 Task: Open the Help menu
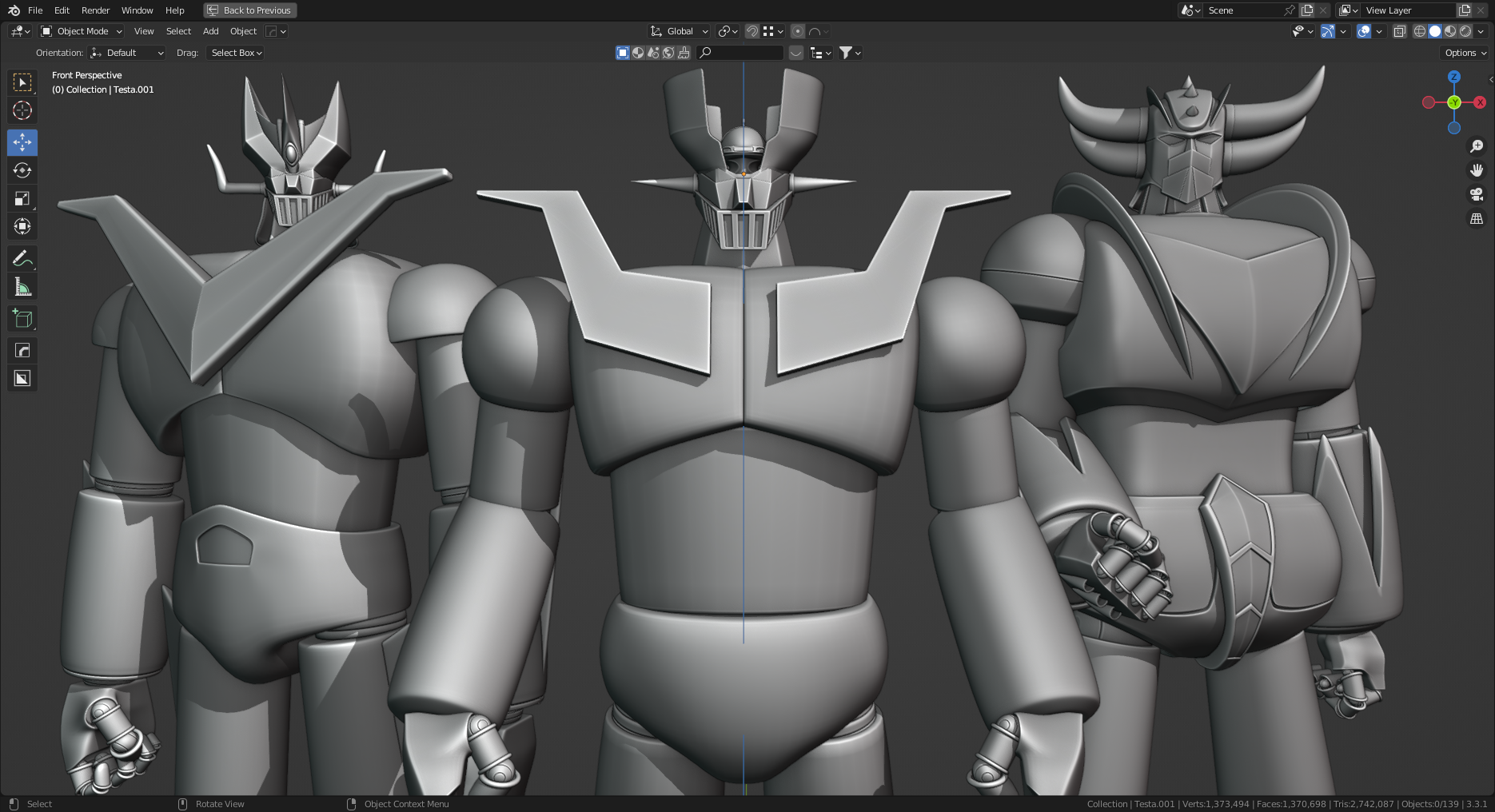tap(174, 10)
